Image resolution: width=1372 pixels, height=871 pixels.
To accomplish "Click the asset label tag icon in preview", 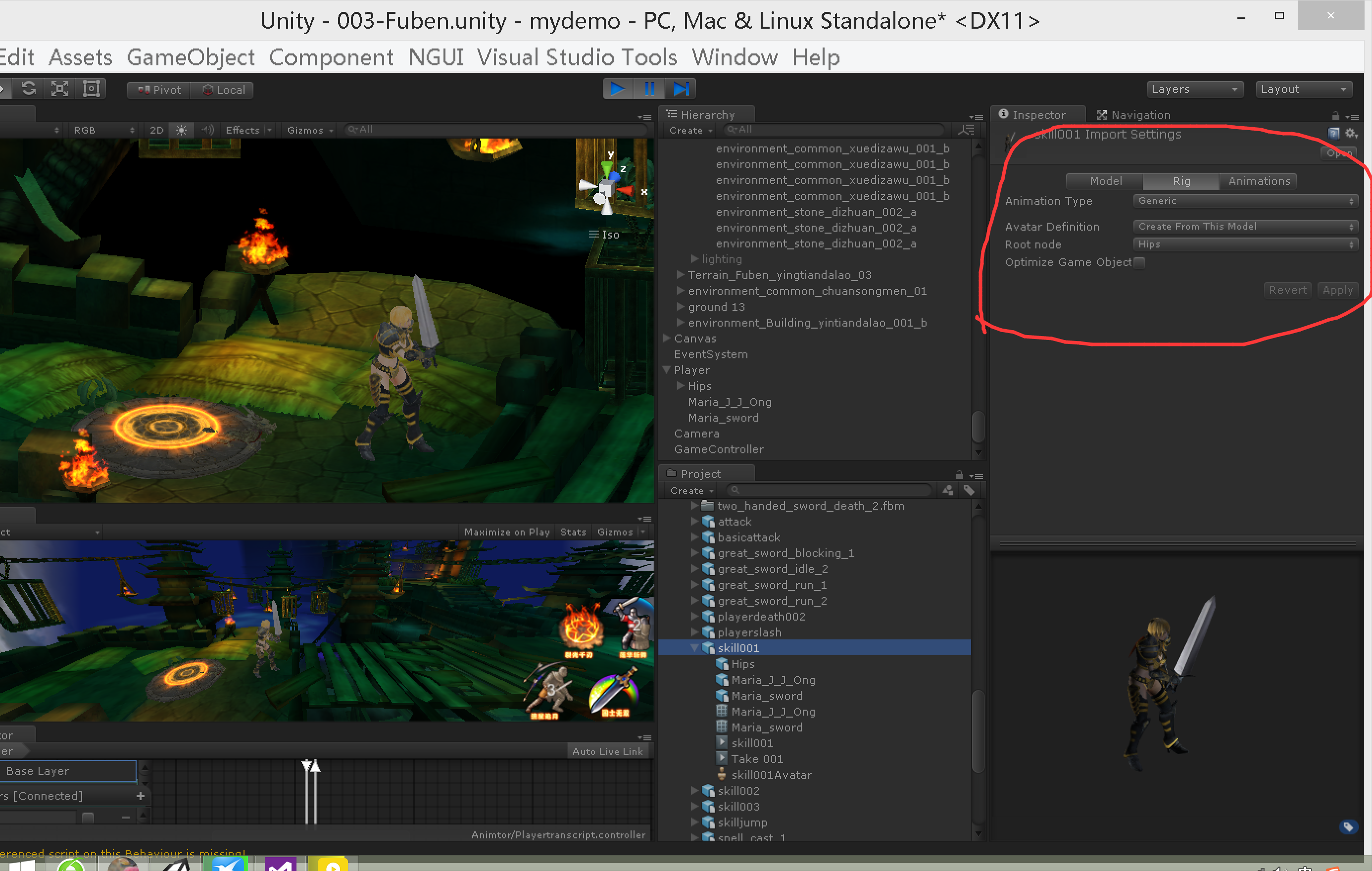I will pyautogui.click(x=1348, y=827).
